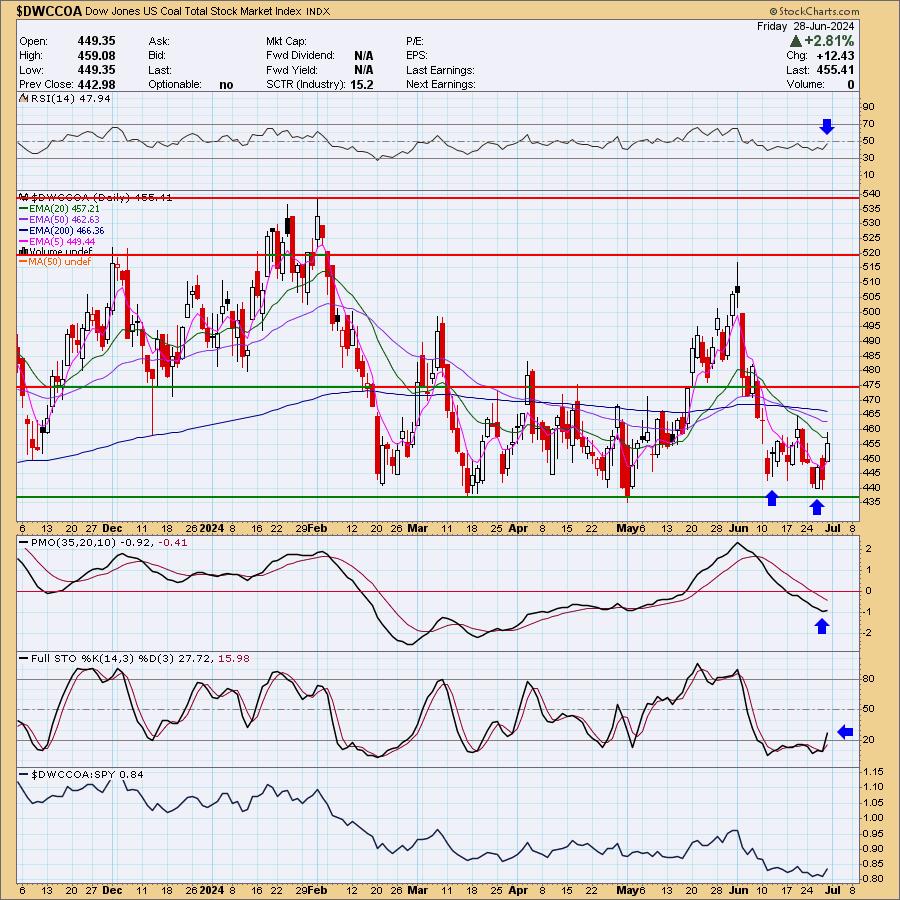This screenshot has width=900, height=900.
Task: Click the EMA(200) 466.36 legend text
Action: tap(67, 231)
